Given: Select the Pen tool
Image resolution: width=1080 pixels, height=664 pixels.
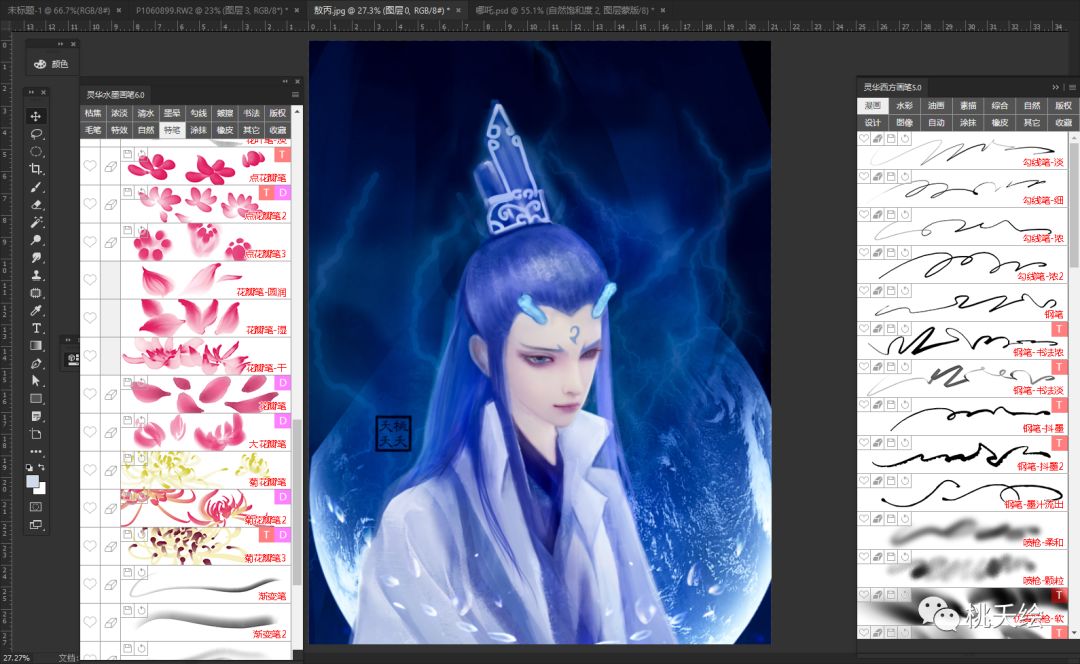Looking at the screenshot, I should point(37,364).
